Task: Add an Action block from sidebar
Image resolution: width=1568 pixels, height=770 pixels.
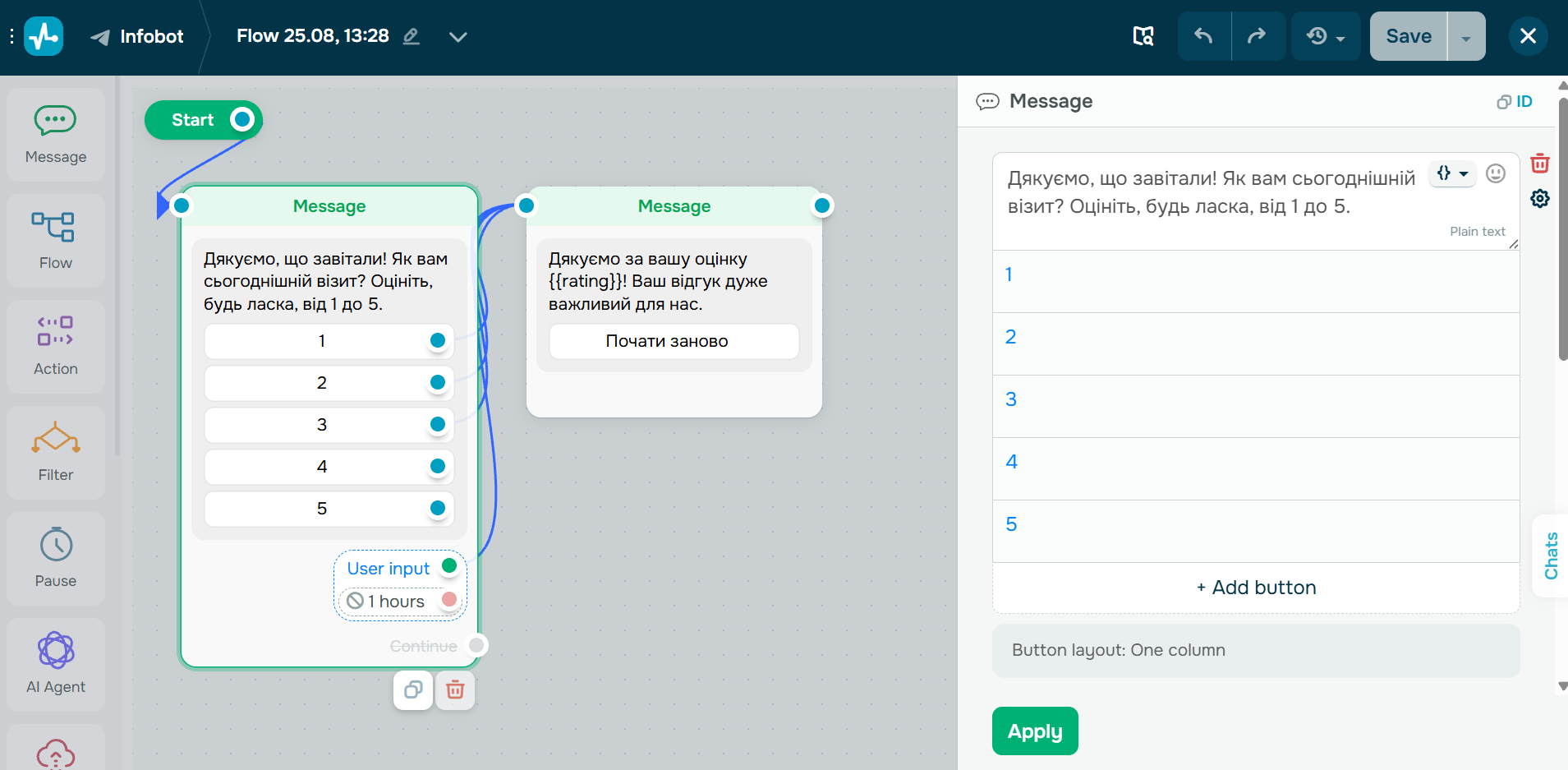Action: pyautogui.click(x=56, y=347)
